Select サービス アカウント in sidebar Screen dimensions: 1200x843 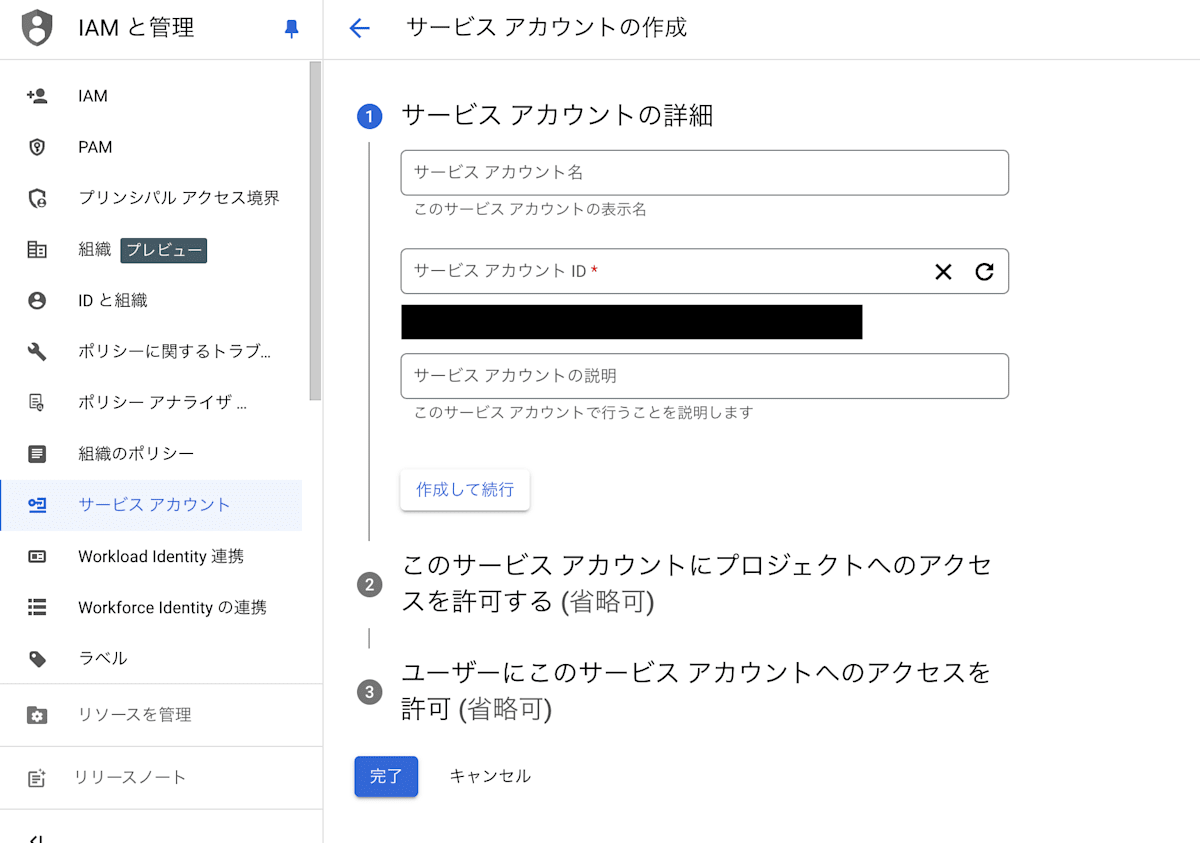pyautogui.click(x=151, y=505)
